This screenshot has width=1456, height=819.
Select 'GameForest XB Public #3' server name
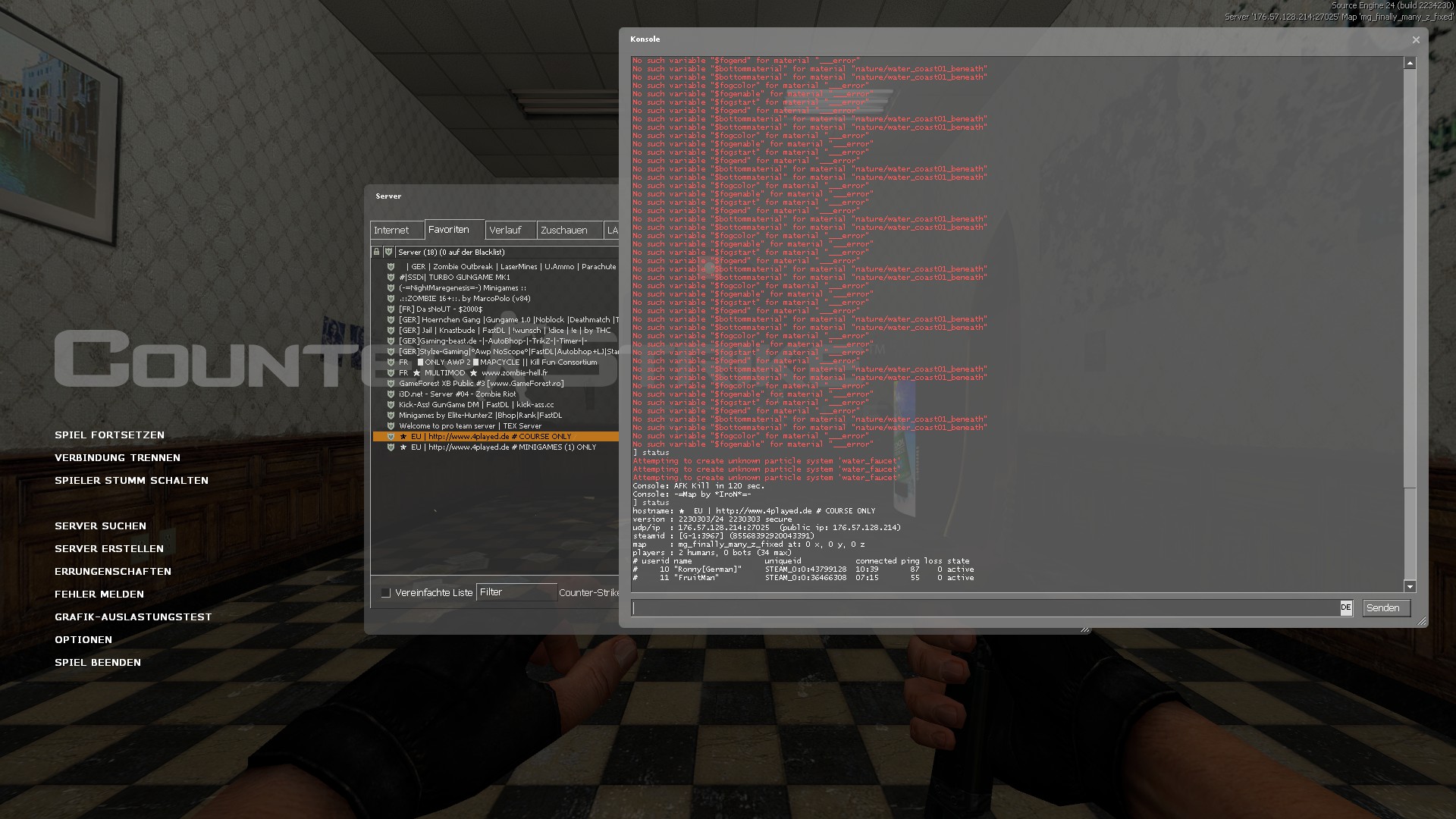(x=482, y=384)
